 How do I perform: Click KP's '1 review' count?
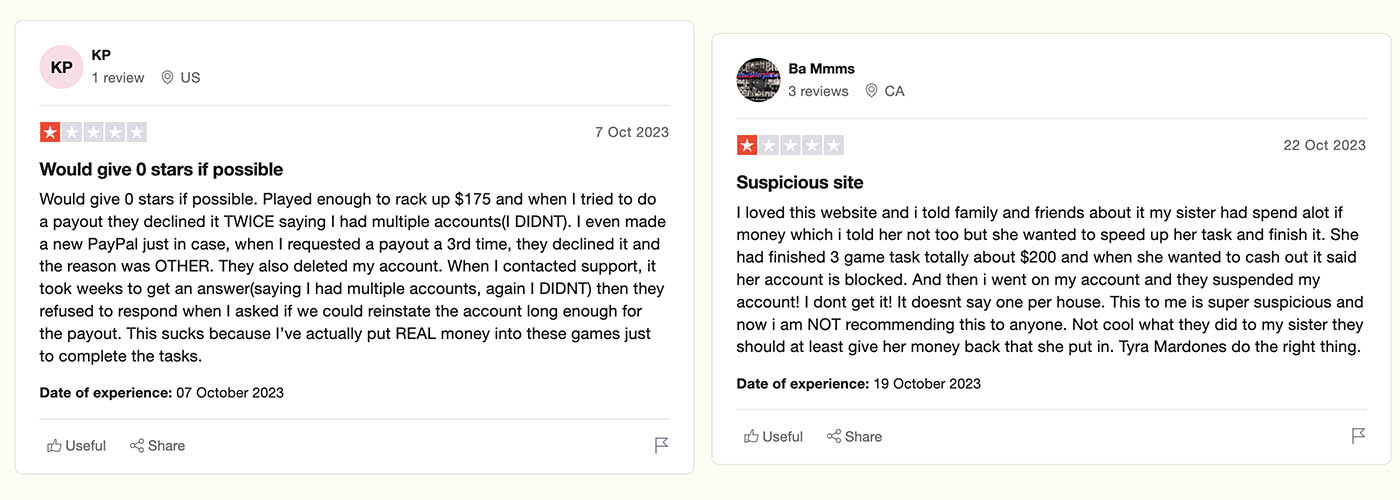118,78
